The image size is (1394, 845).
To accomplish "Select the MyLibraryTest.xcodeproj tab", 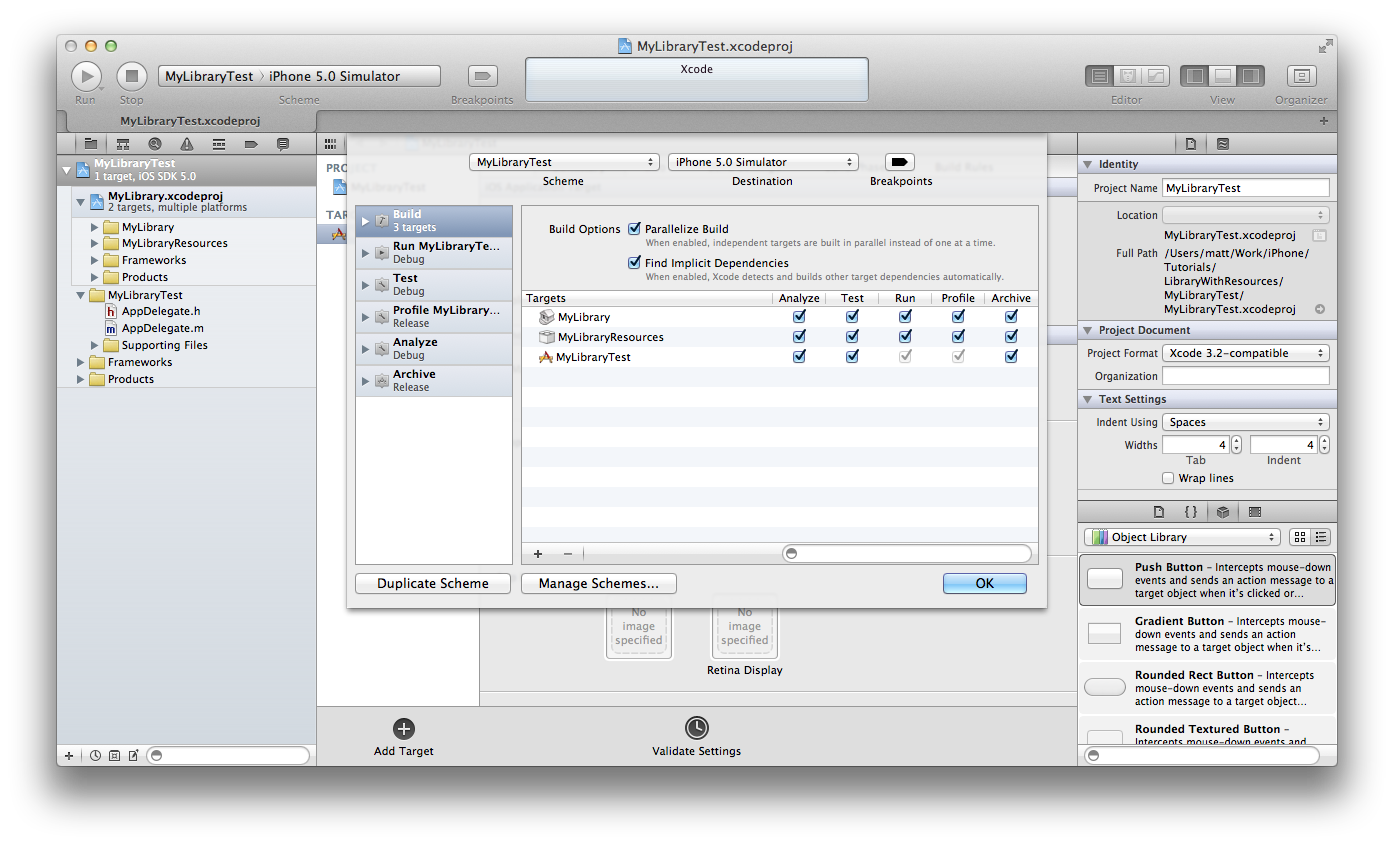I will pos(190,121).
